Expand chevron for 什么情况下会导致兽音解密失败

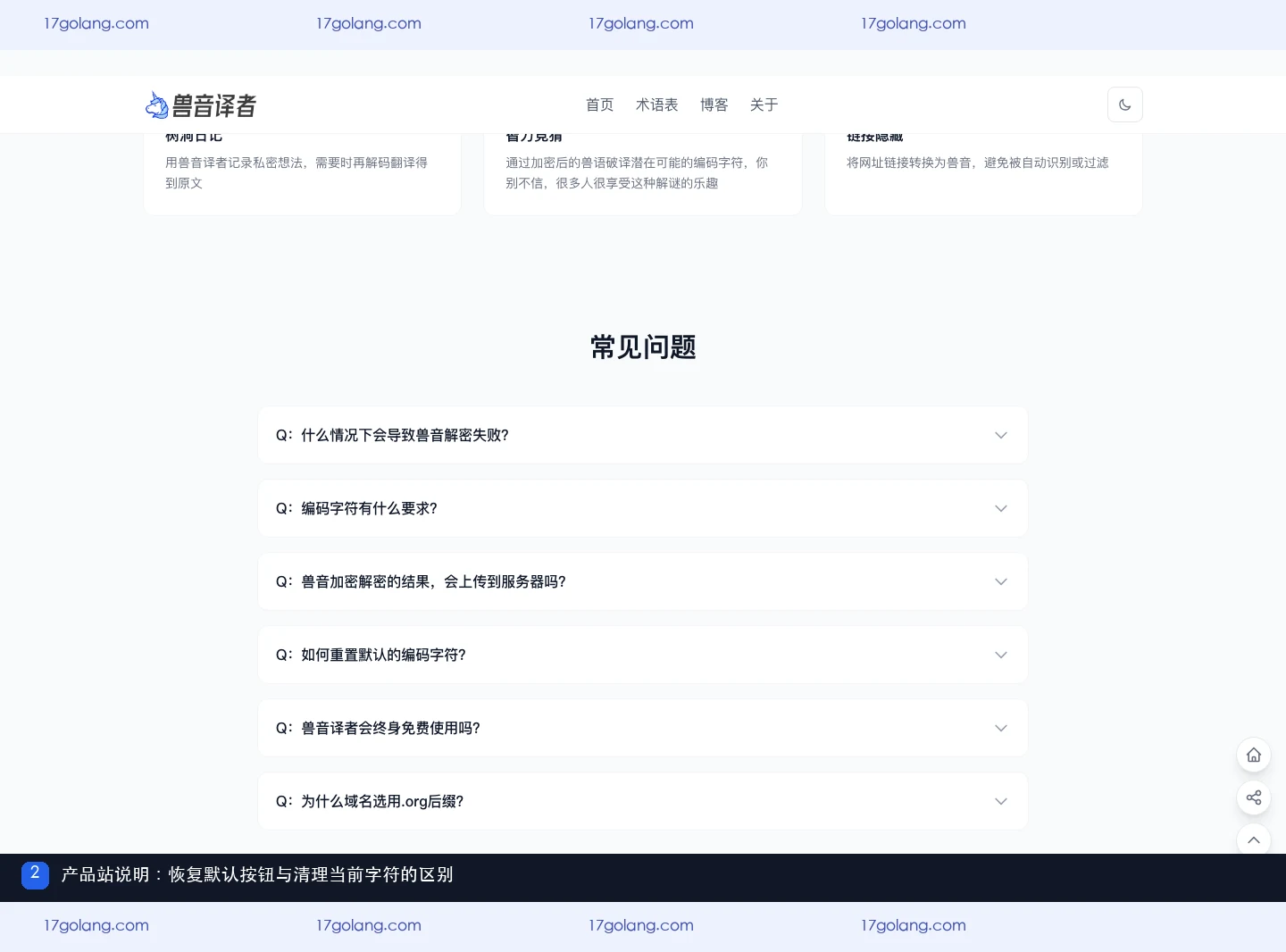(x=1001, y=435)
